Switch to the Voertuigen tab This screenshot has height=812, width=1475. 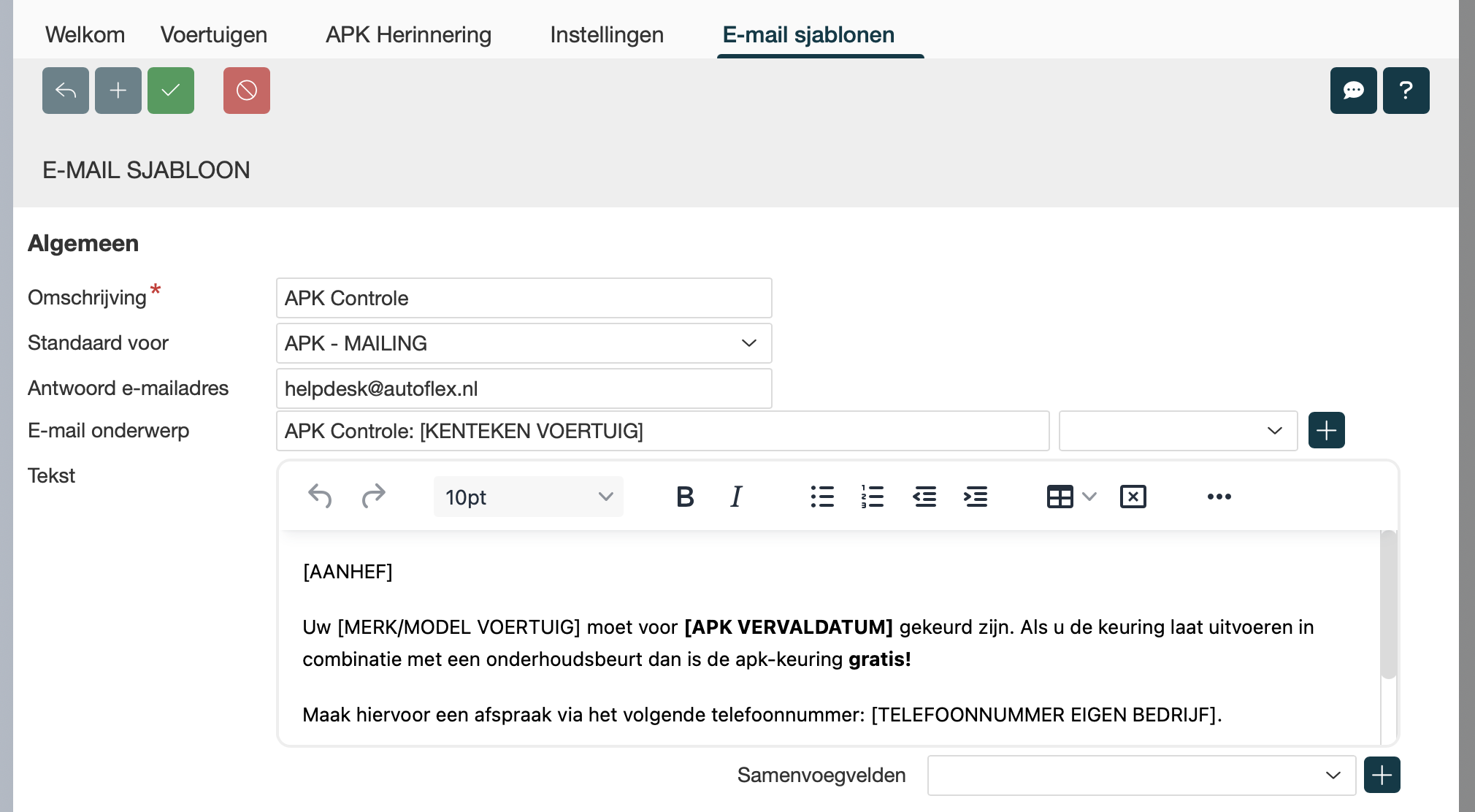click(x=214, y=34)
